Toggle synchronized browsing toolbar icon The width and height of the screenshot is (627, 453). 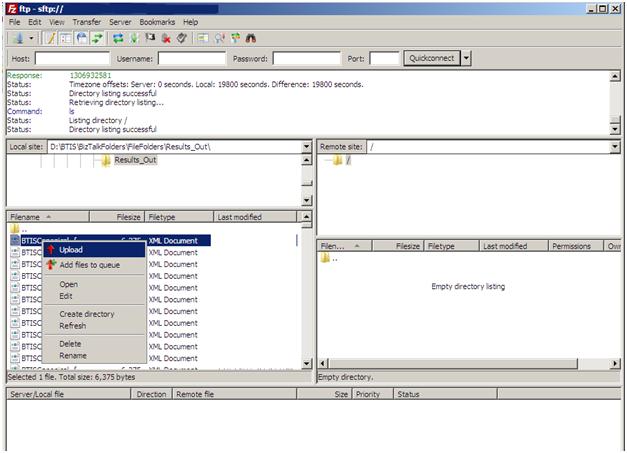tap(236, 38)
